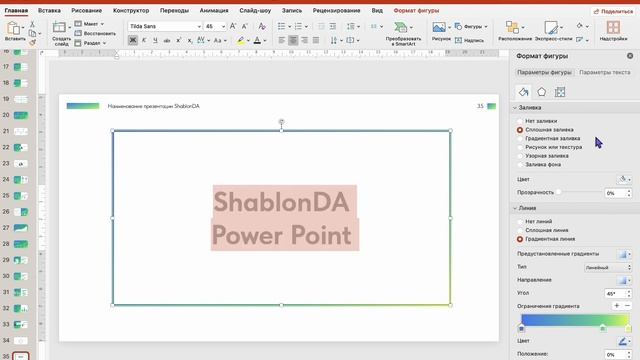Select 'Сплошная заливка' fill option
640x360 pixels.
pos(520,130)
